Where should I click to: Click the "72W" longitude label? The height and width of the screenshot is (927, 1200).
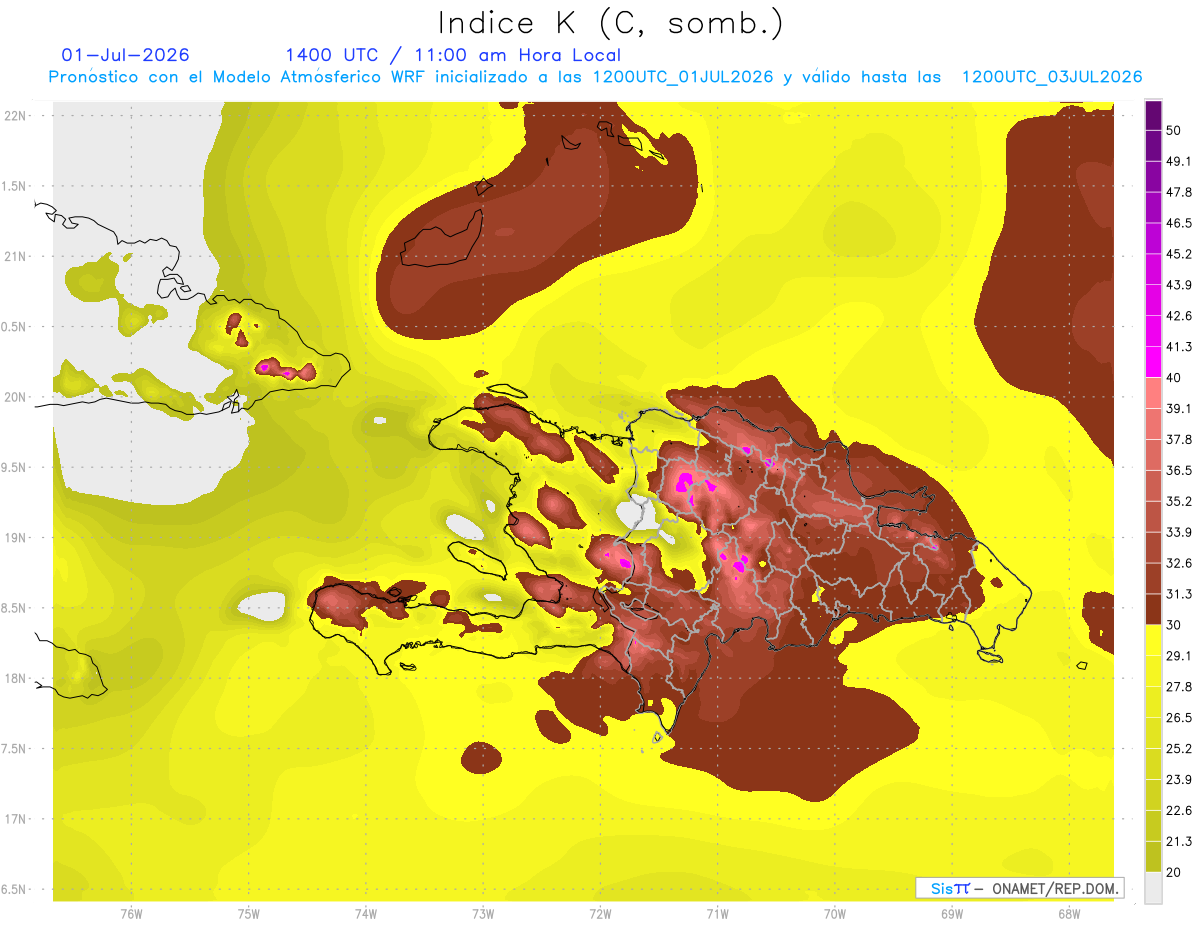coord(600,913)
